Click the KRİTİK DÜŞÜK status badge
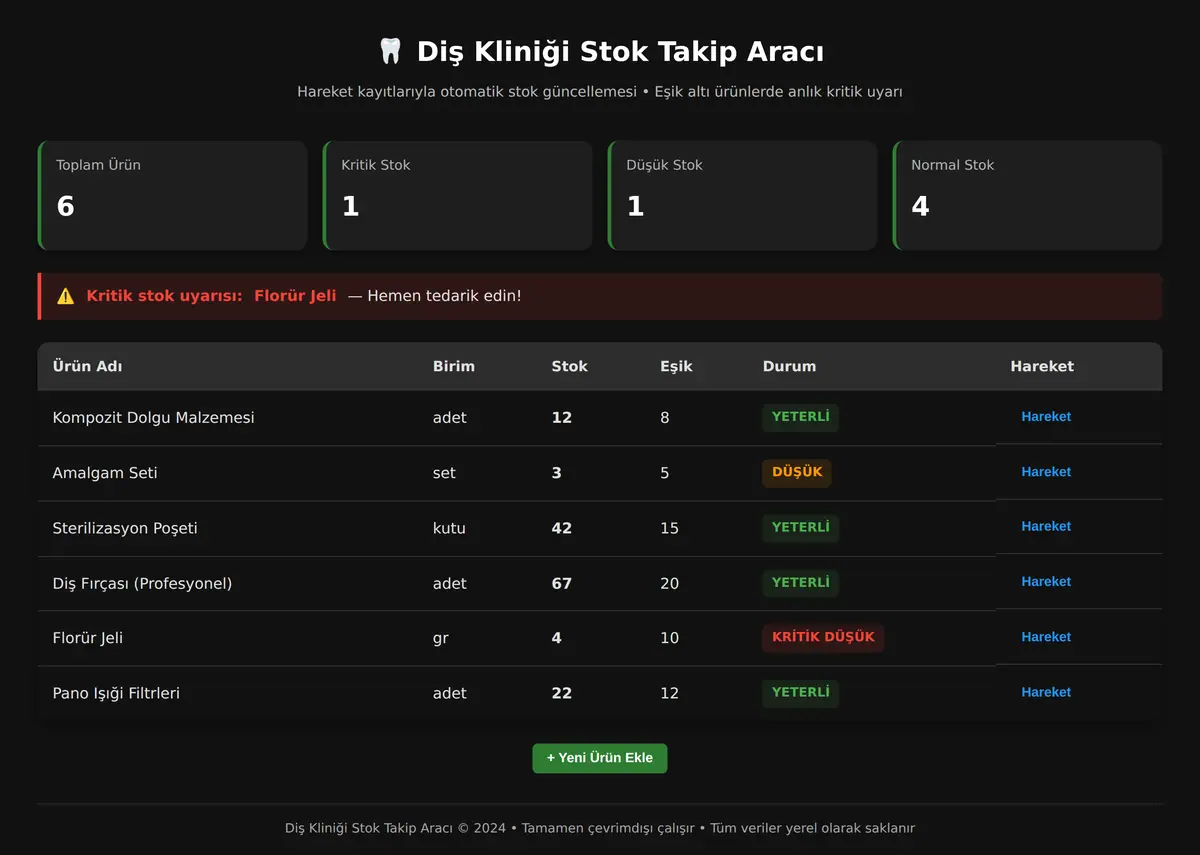This screenshot has width=1200, height=855. pos(823,637)
